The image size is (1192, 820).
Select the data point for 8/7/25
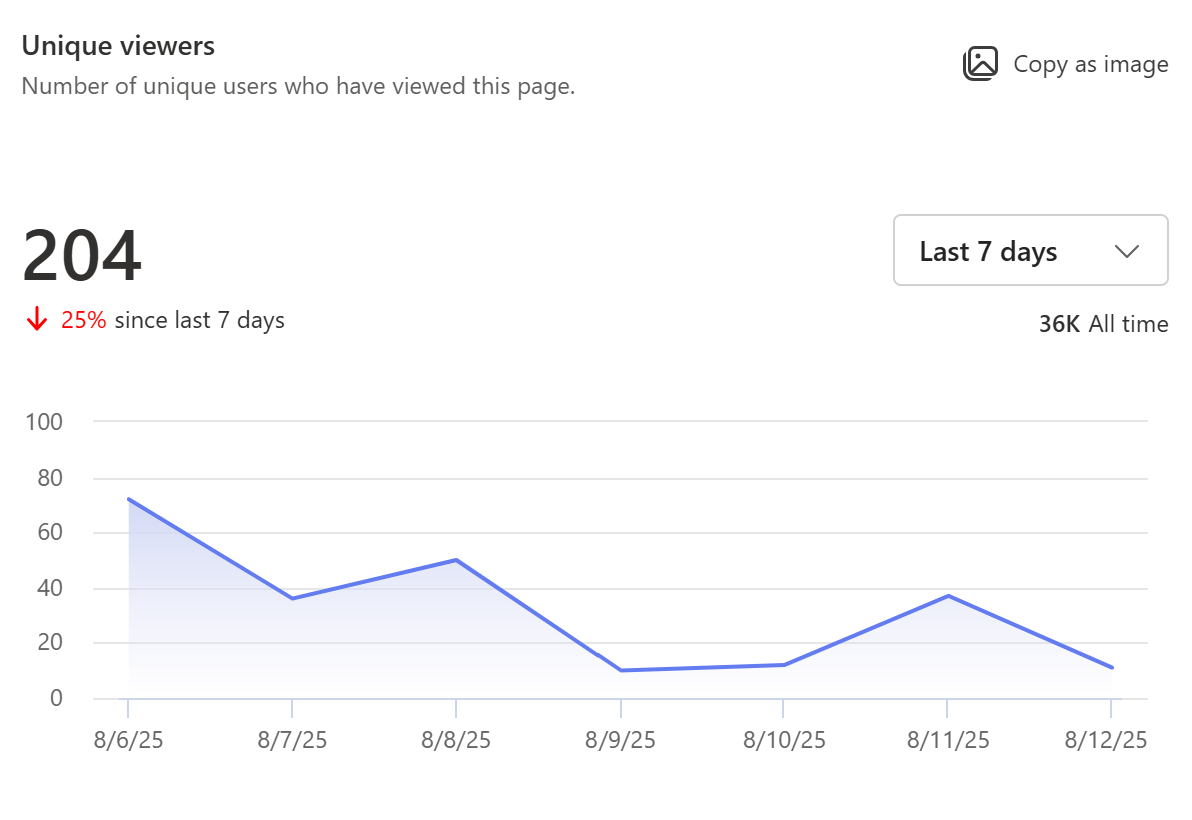[x=290, y=596]
